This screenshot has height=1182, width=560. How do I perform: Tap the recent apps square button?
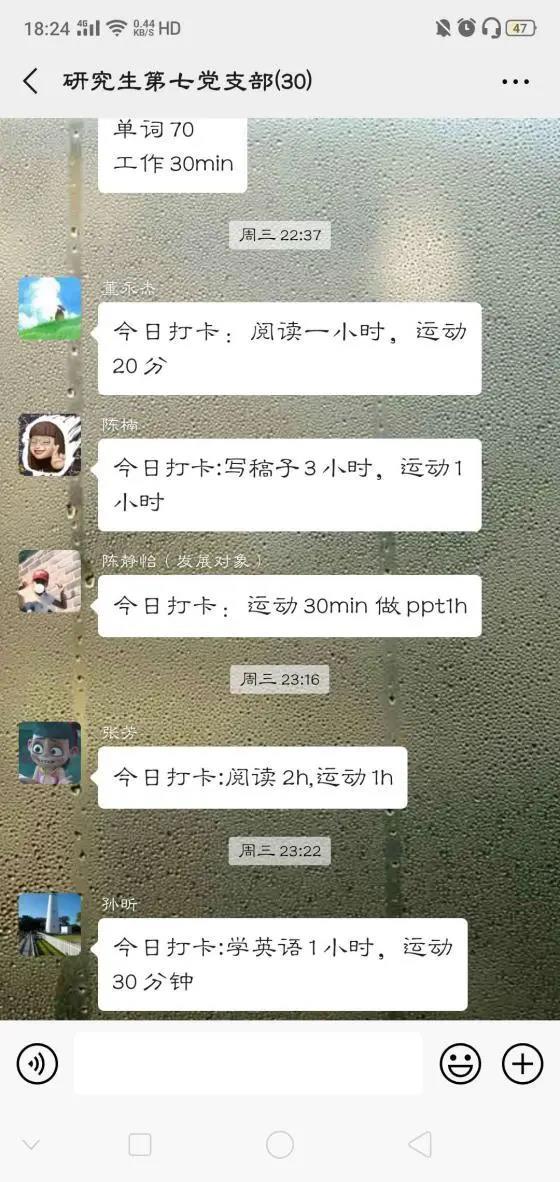click(x=140, y=1144)
